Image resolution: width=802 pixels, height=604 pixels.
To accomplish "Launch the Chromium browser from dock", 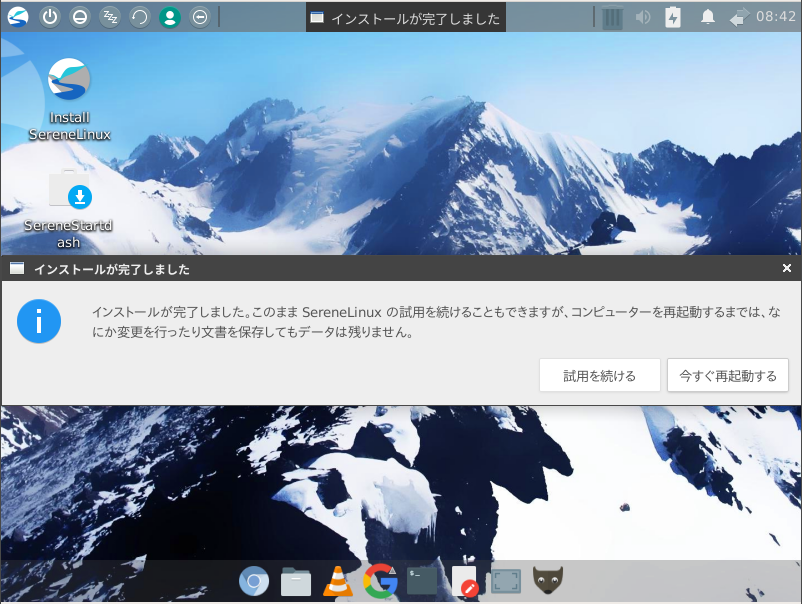I will point(254,581).
